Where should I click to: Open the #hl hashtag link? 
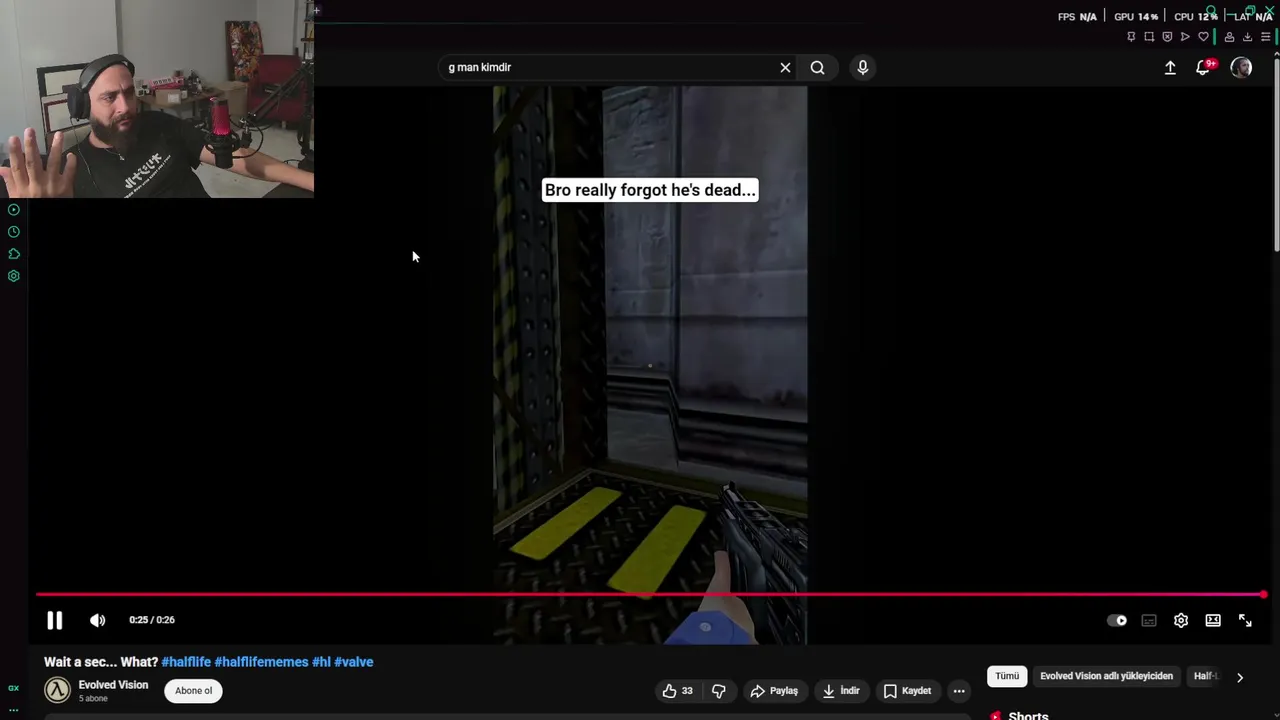321,662
